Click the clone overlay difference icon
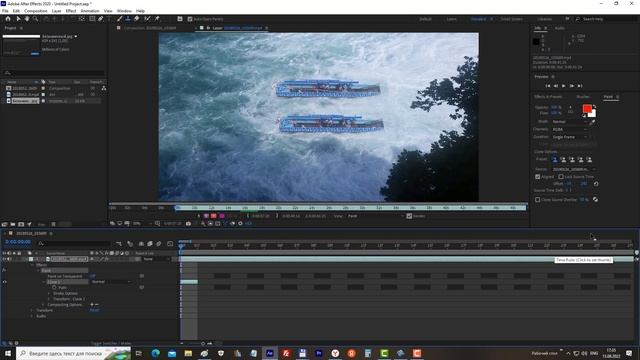Viewport: 640px width, 360px height. click(x=596, y=200)
